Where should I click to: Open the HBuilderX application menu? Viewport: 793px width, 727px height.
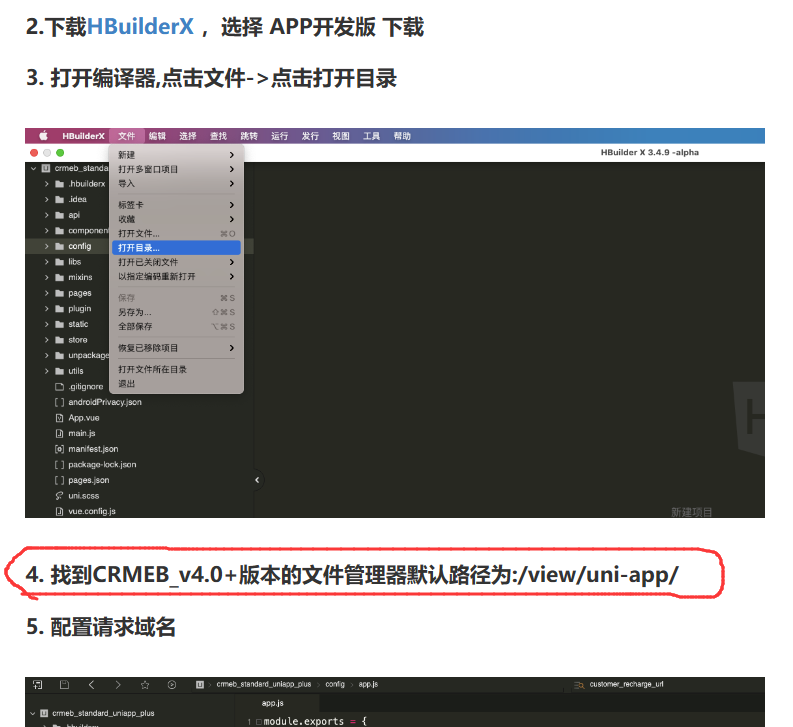point(83,136)
